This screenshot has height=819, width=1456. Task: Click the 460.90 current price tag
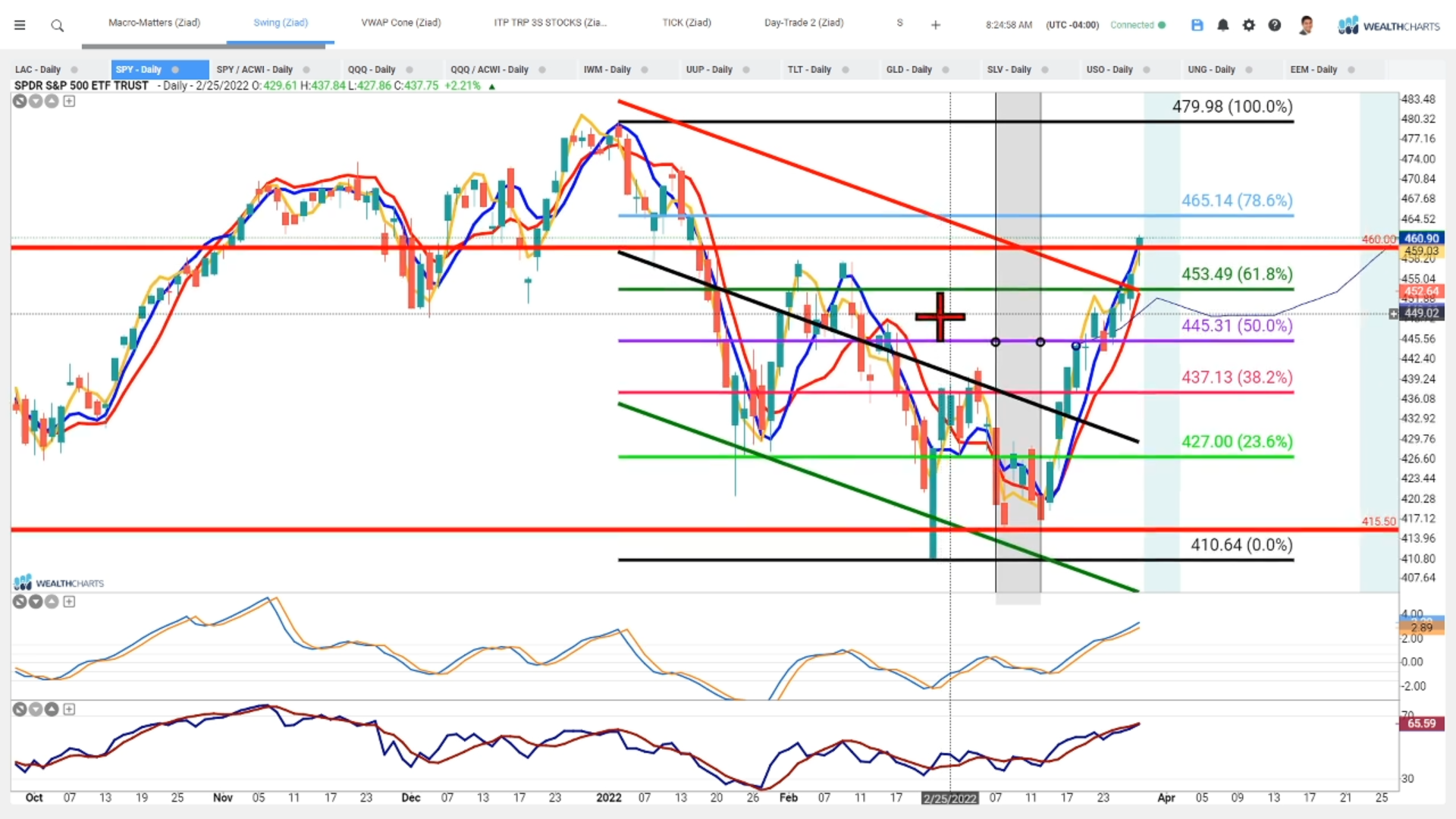[x=1421, y=238]
